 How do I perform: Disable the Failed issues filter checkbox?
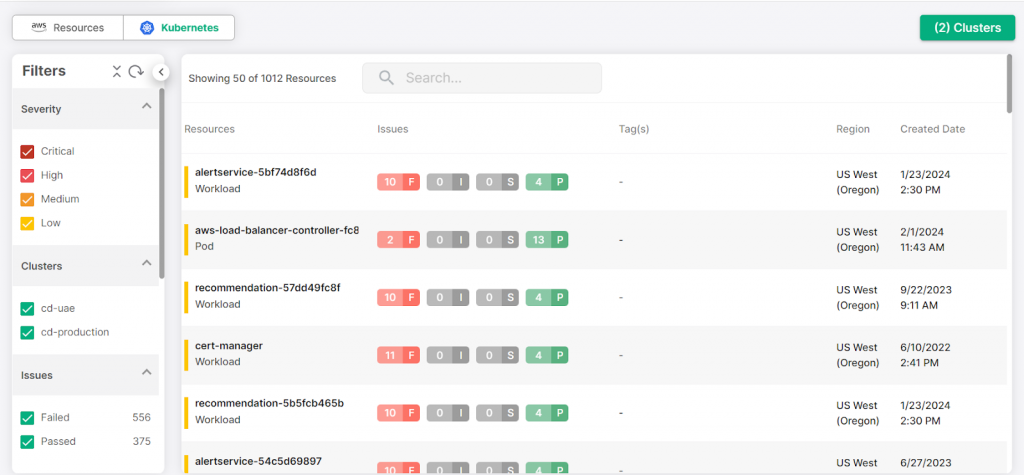(x=28, y=418)
